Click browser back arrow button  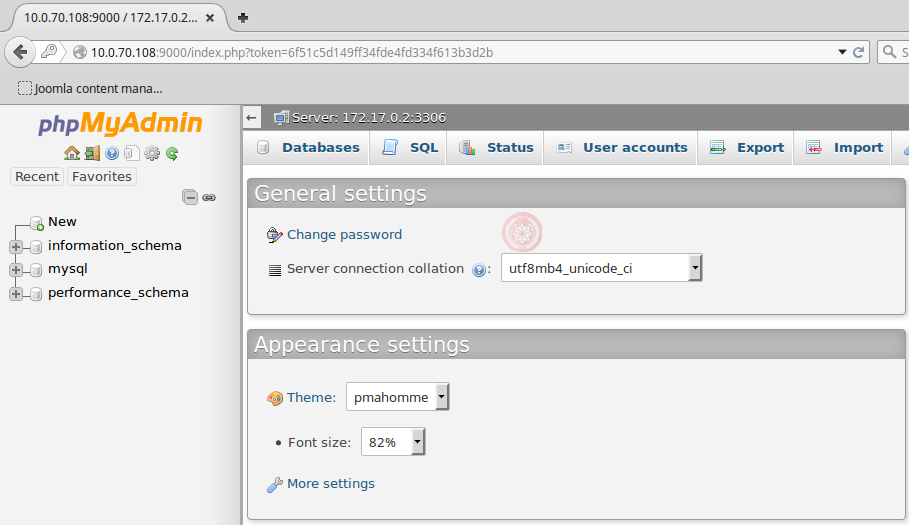20,52
